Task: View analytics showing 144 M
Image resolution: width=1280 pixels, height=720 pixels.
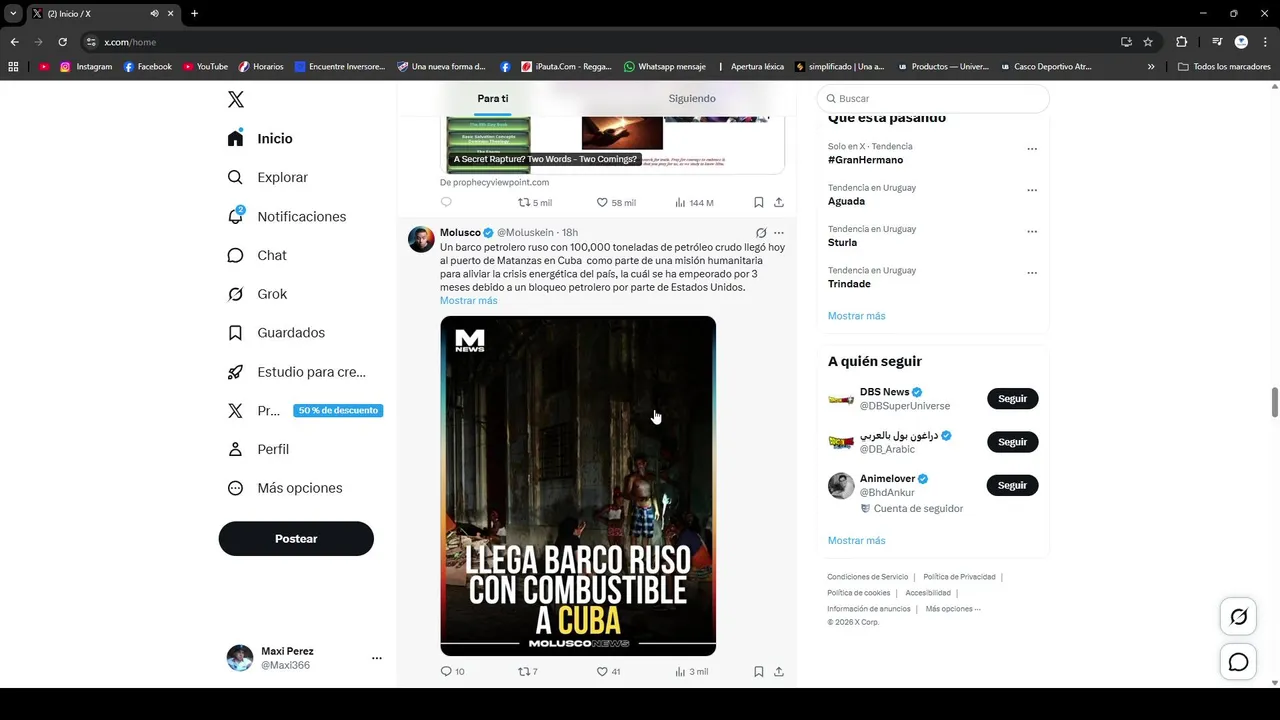Action: [x=694, y=202]
